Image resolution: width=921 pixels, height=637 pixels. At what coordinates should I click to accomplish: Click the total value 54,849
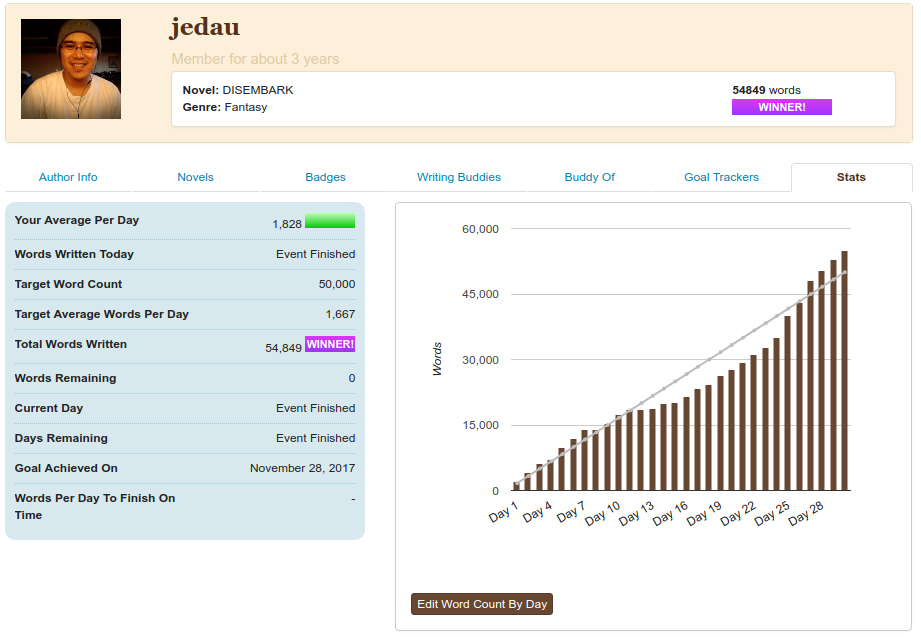coord(284,348)
